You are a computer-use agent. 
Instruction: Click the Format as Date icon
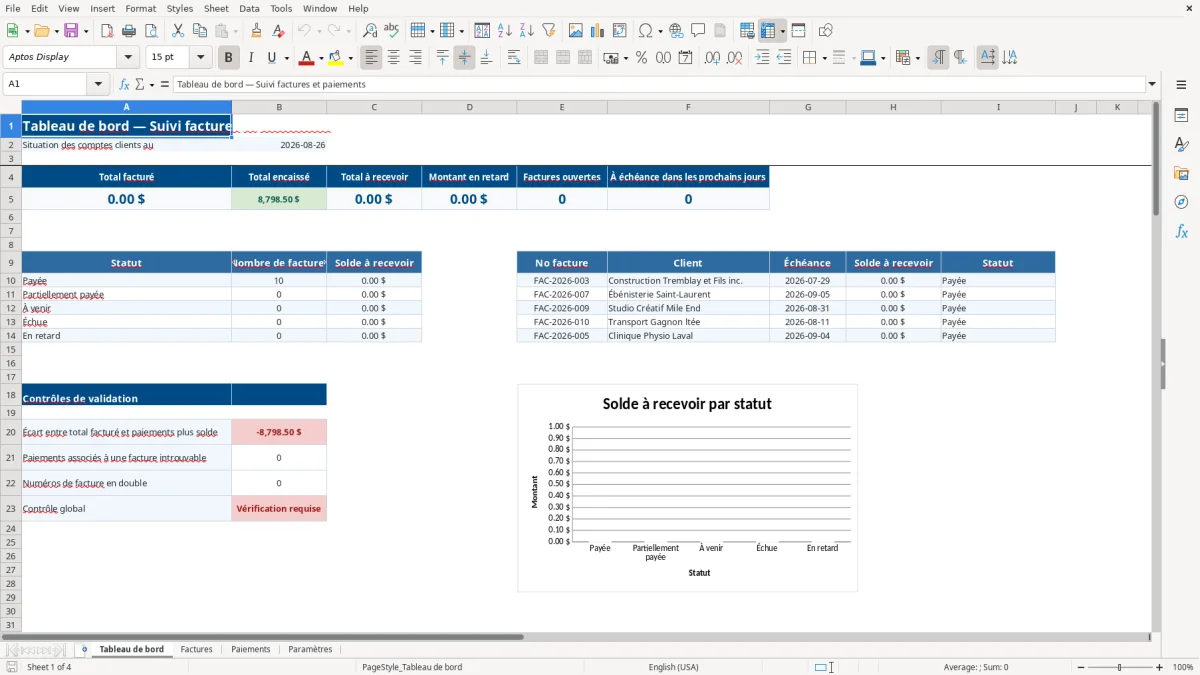pyautogui.click(x=685, y=58)
